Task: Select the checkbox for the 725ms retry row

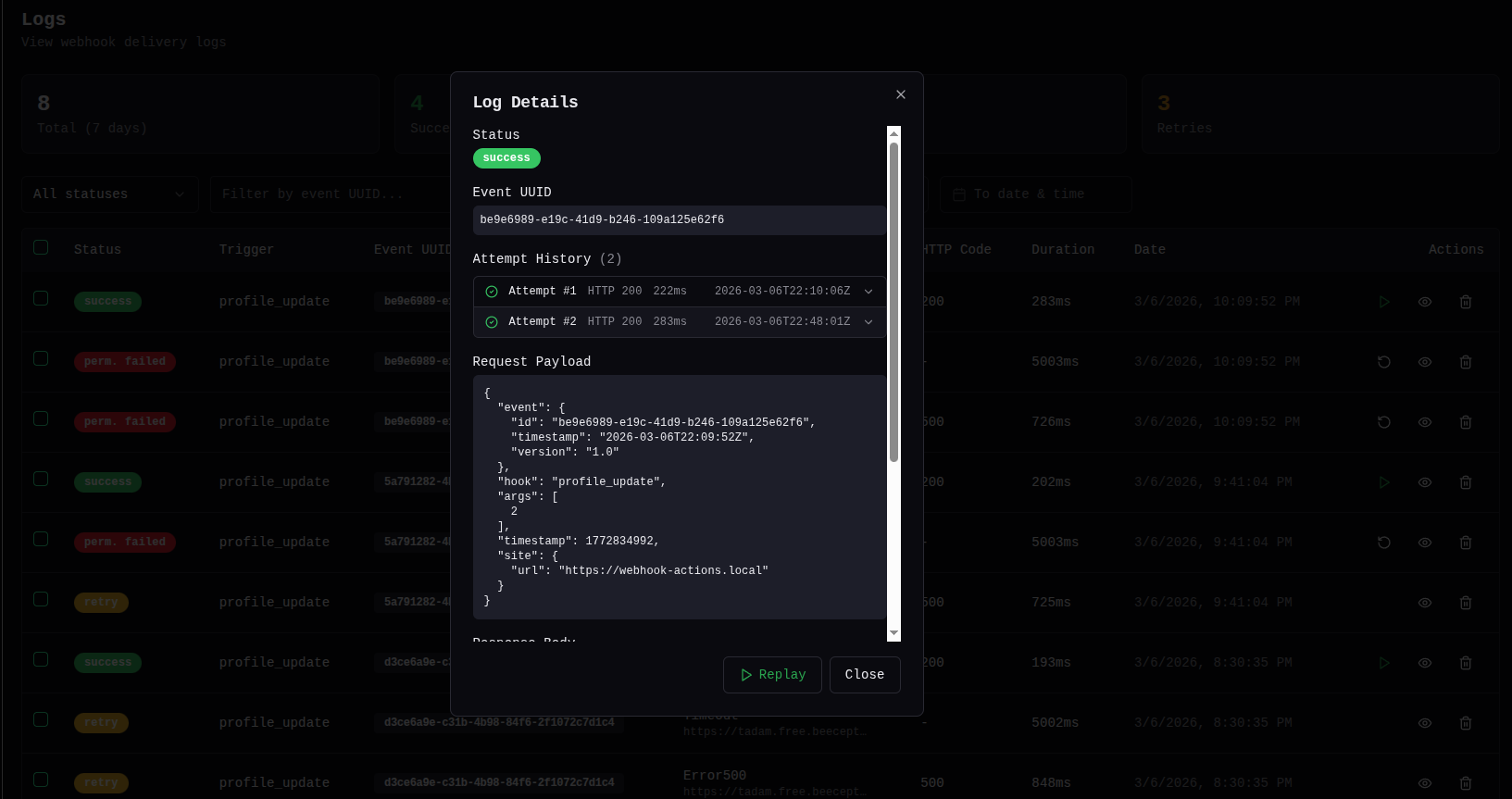Action: [x=41, y=599]
